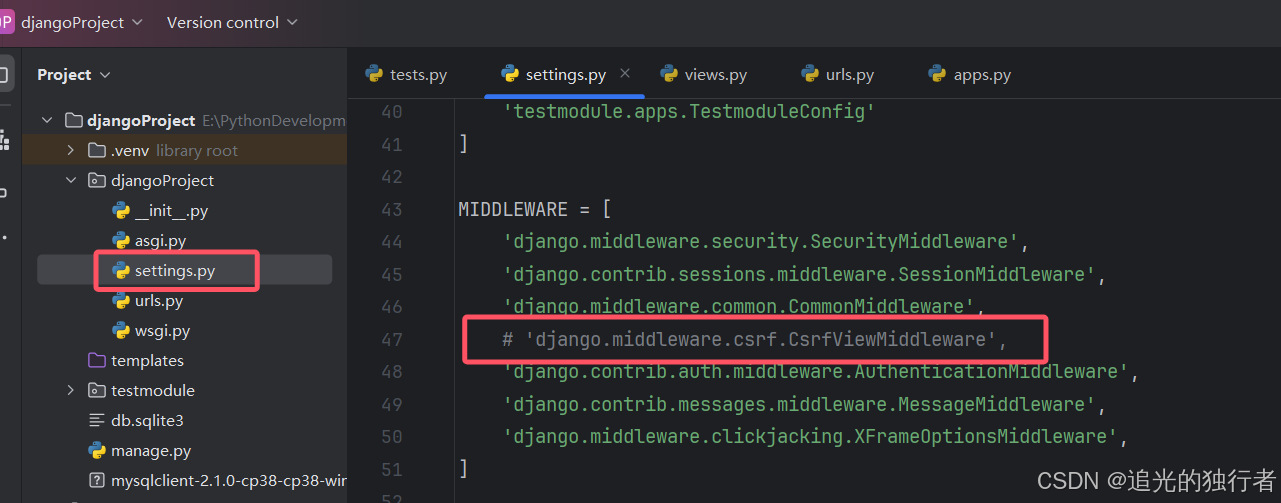The width and height of the screenshot is (1281, 503).
Task: Click the Python icon on apps.py tab
Action: pyautogui.click(x=937, y=74)
